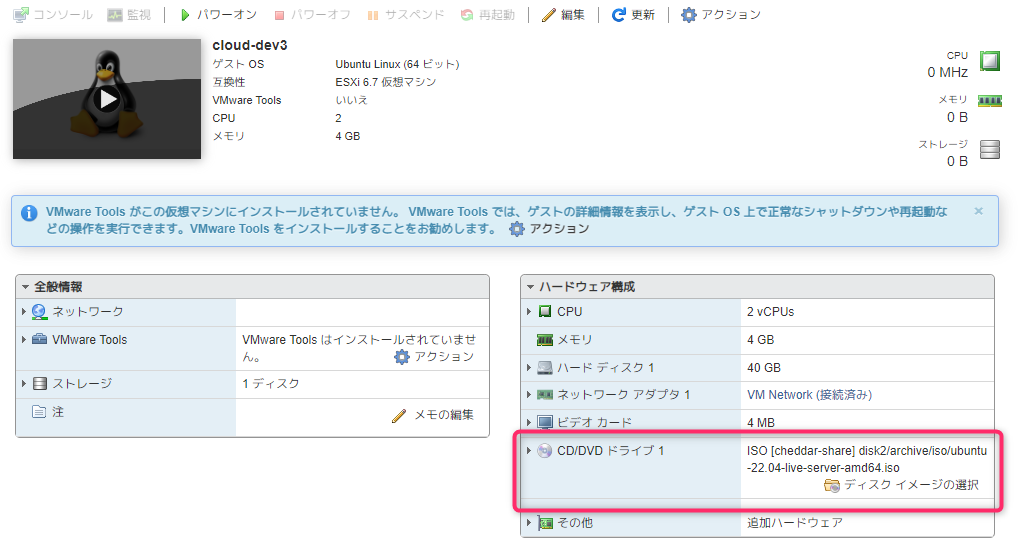Viewport: 1019px width, 547px height.
Task: Click the network adapter icon
Action: 545,395
